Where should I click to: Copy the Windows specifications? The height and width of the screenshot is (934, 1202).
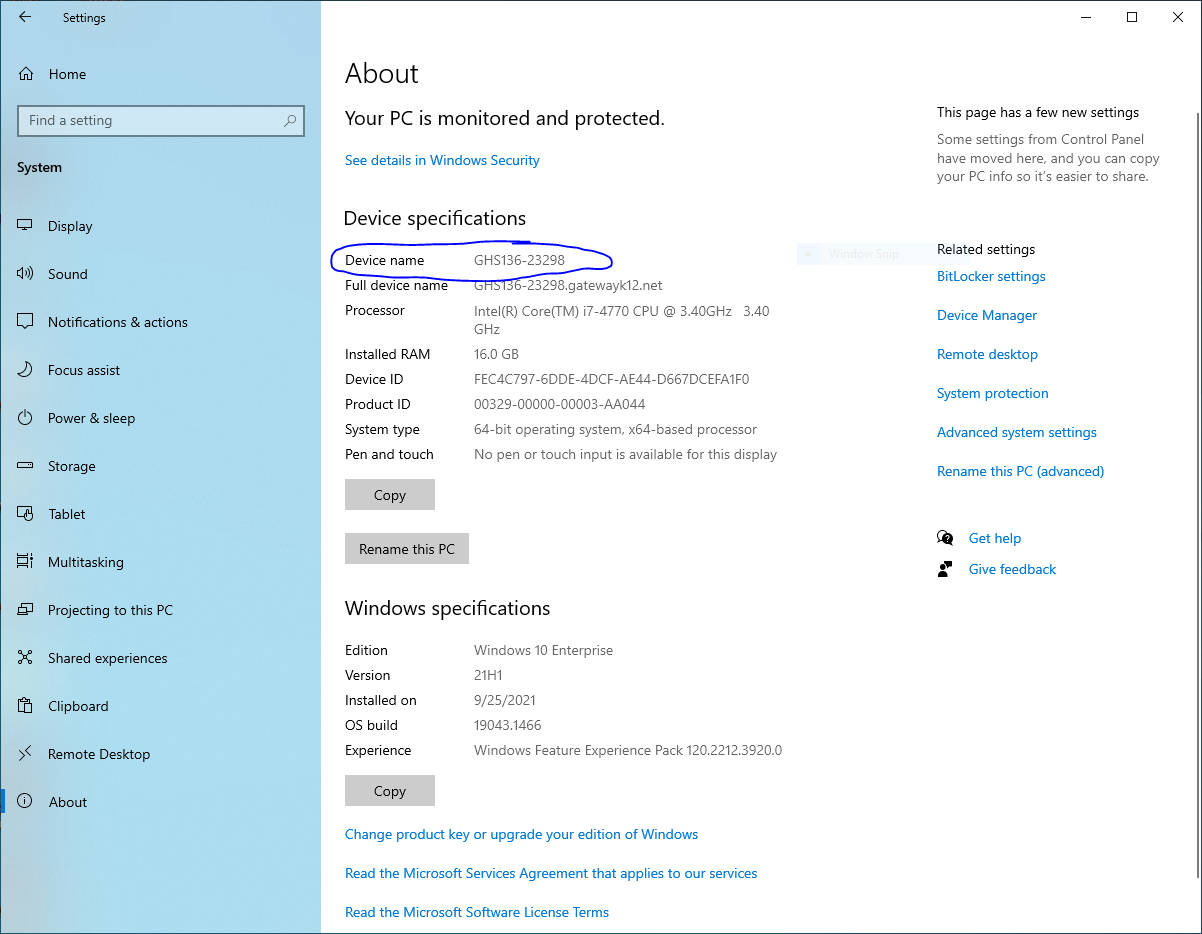390,791
